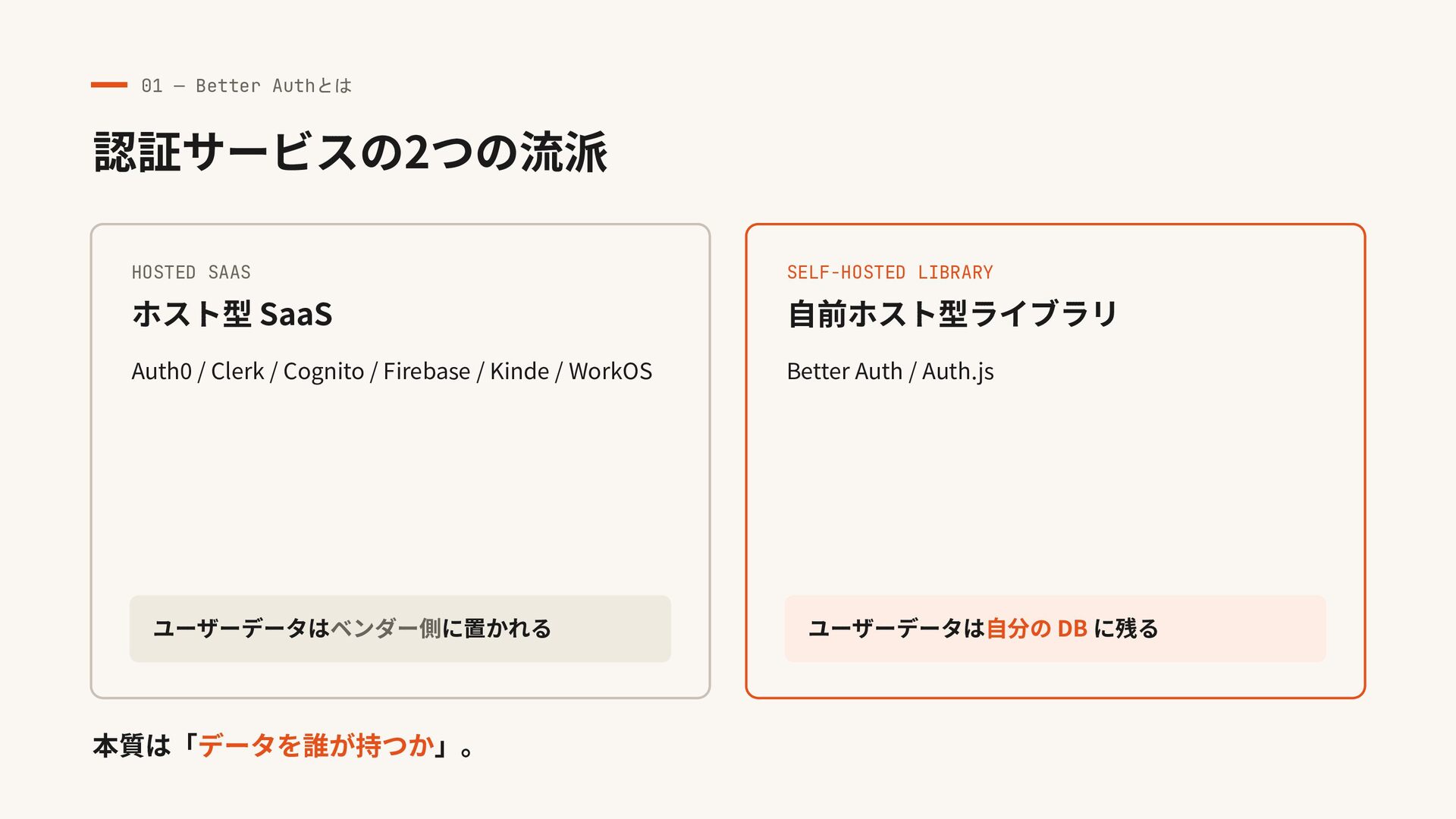This screenshot has width=1456, height=819.
Task: Click 'Firebase' in the vendor list
Action: (x=427, y=372)
